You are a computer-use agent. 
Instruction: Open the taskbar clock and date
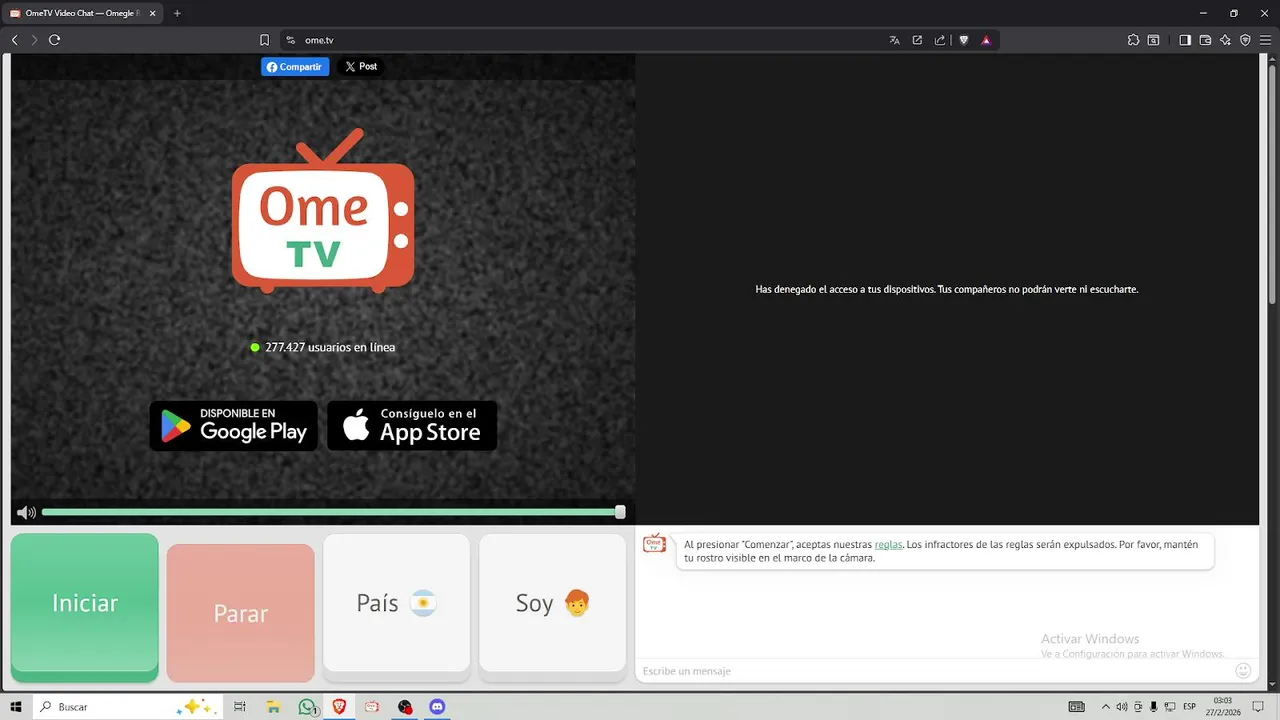[1222, 706]
